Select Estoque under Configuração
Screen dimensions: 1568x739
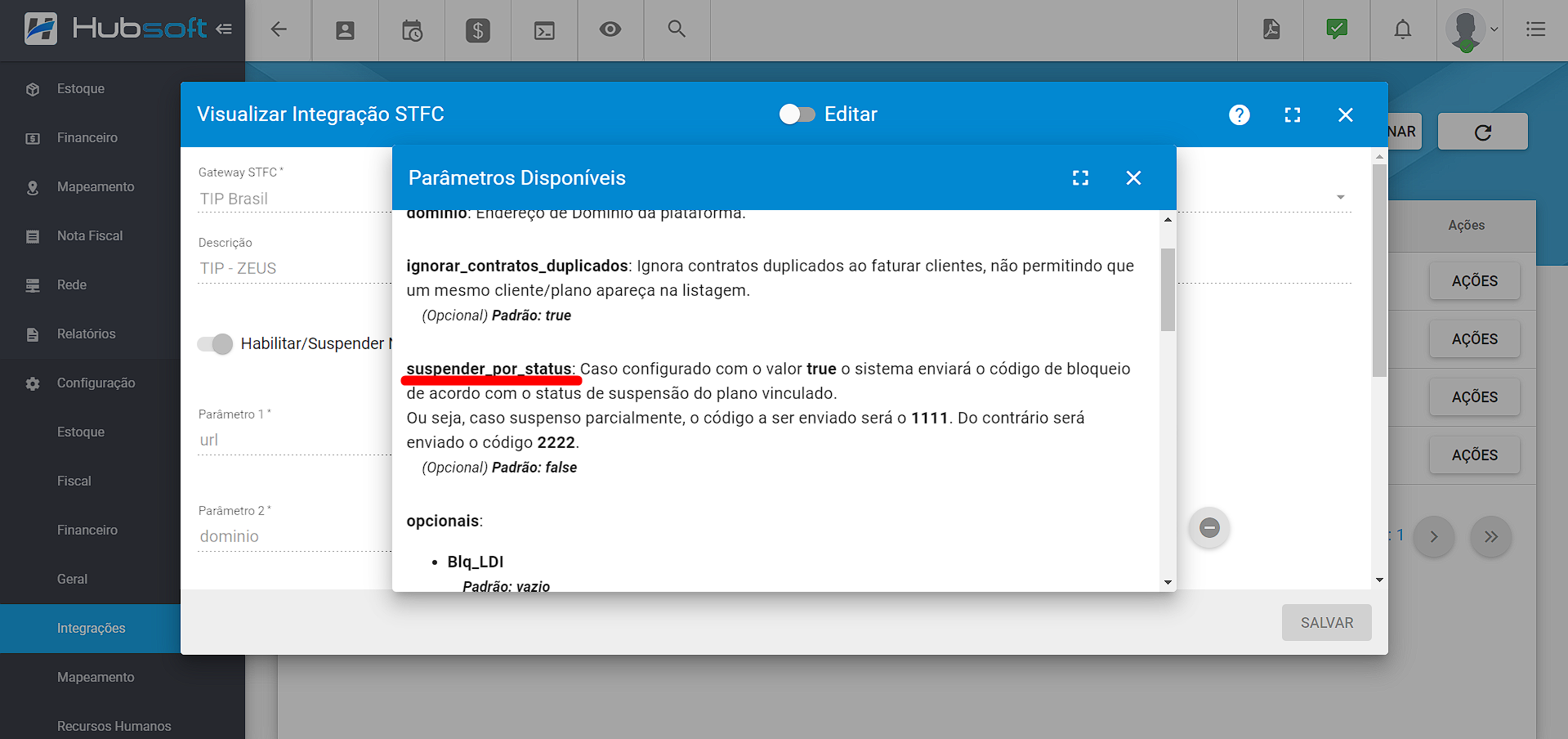(90, 432)
